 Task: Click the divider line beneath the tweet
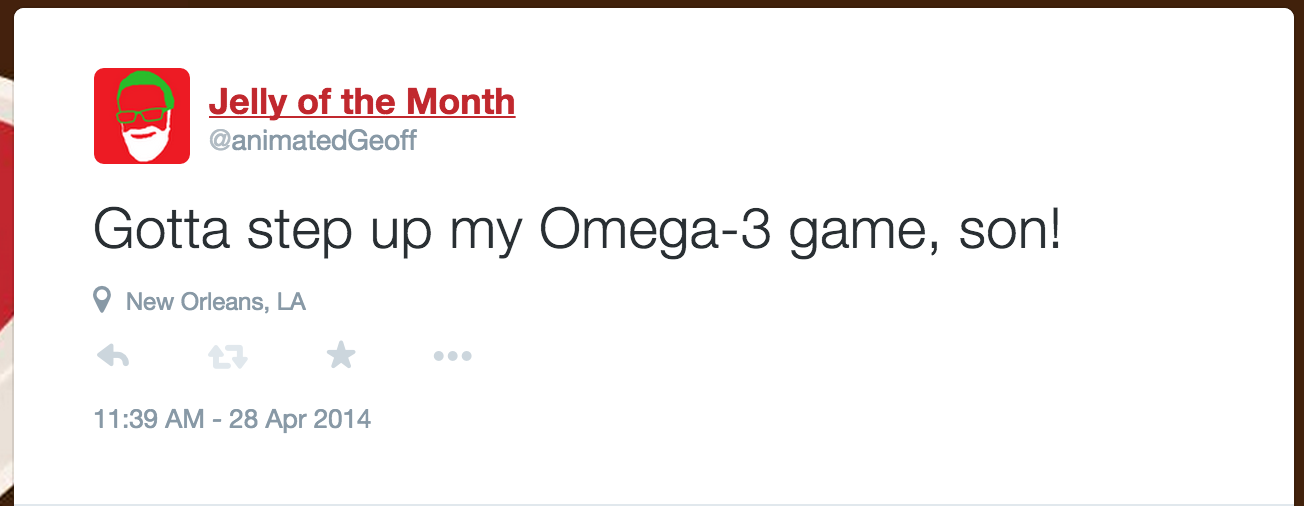tap(650, 503)
